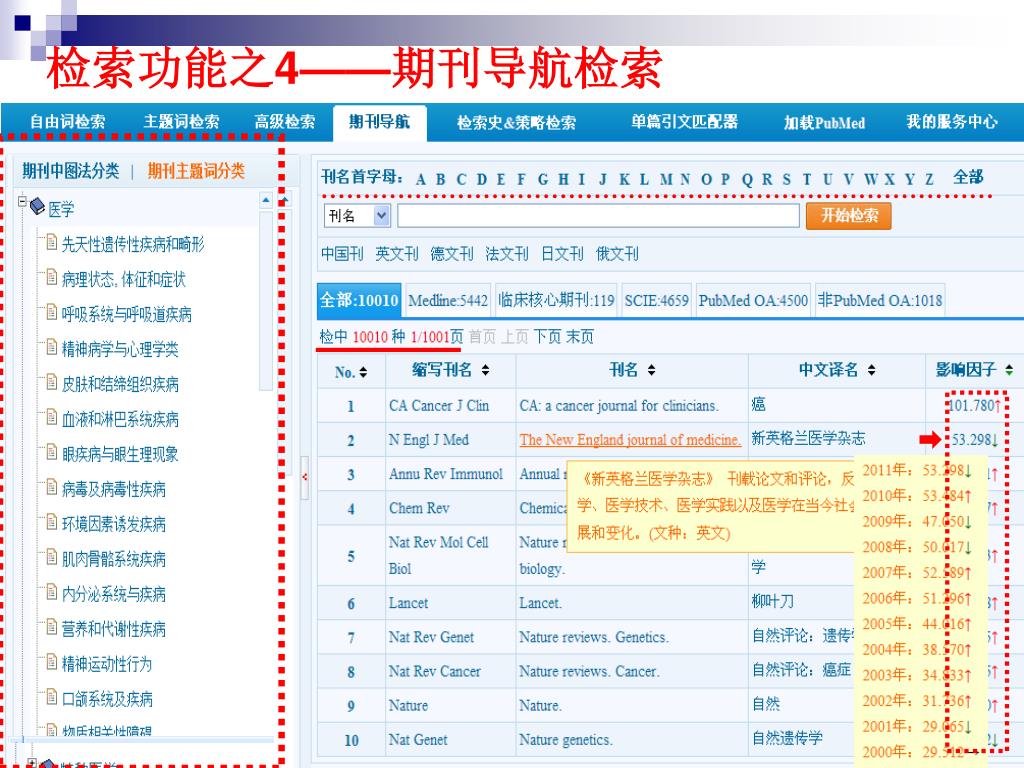Click document icon beside 皮肤和结缔组织疾病
The image size is (1024, 768).
(52, 382)
